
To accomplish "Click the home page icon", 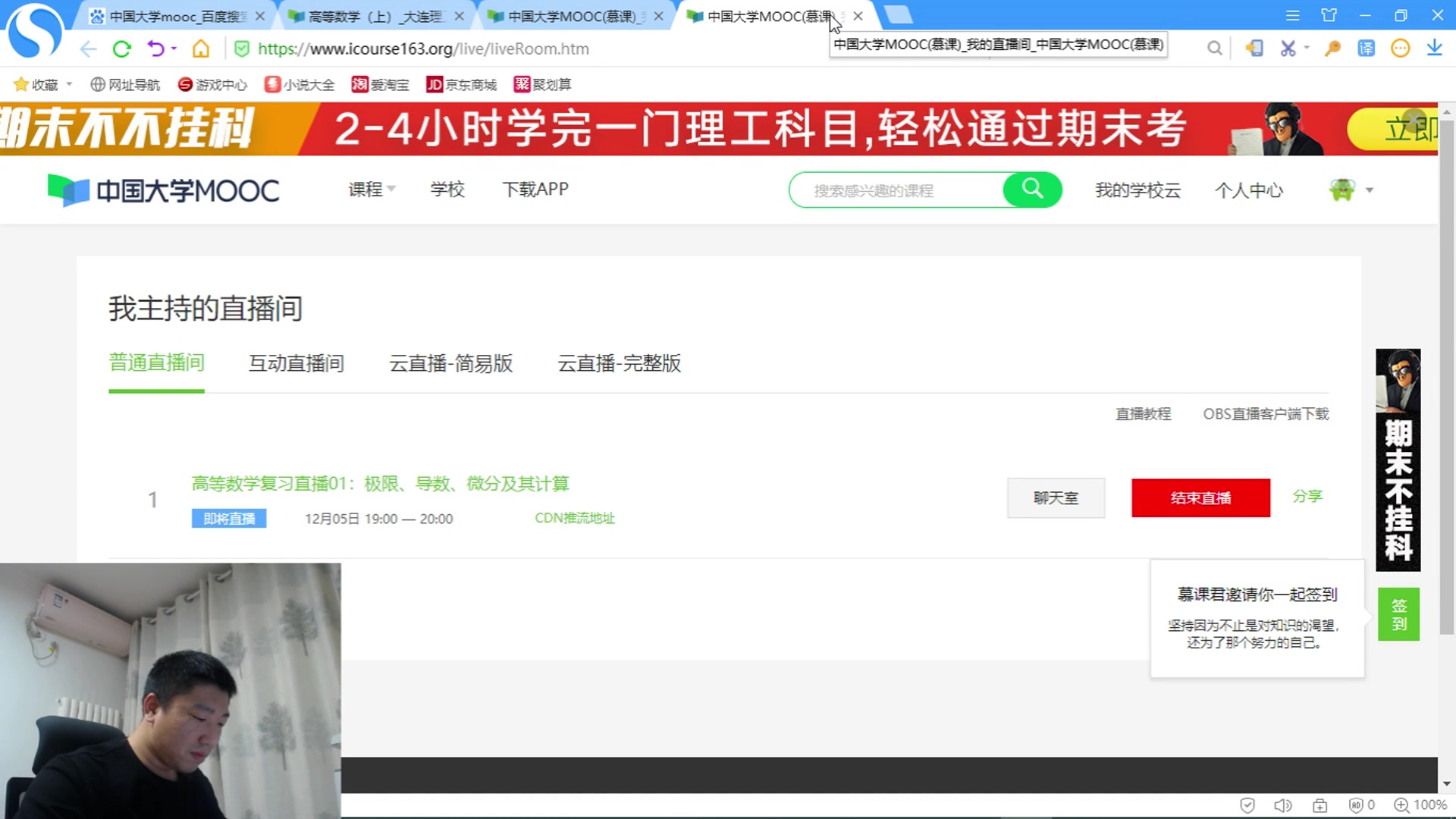I will click(x=201, y=49).
